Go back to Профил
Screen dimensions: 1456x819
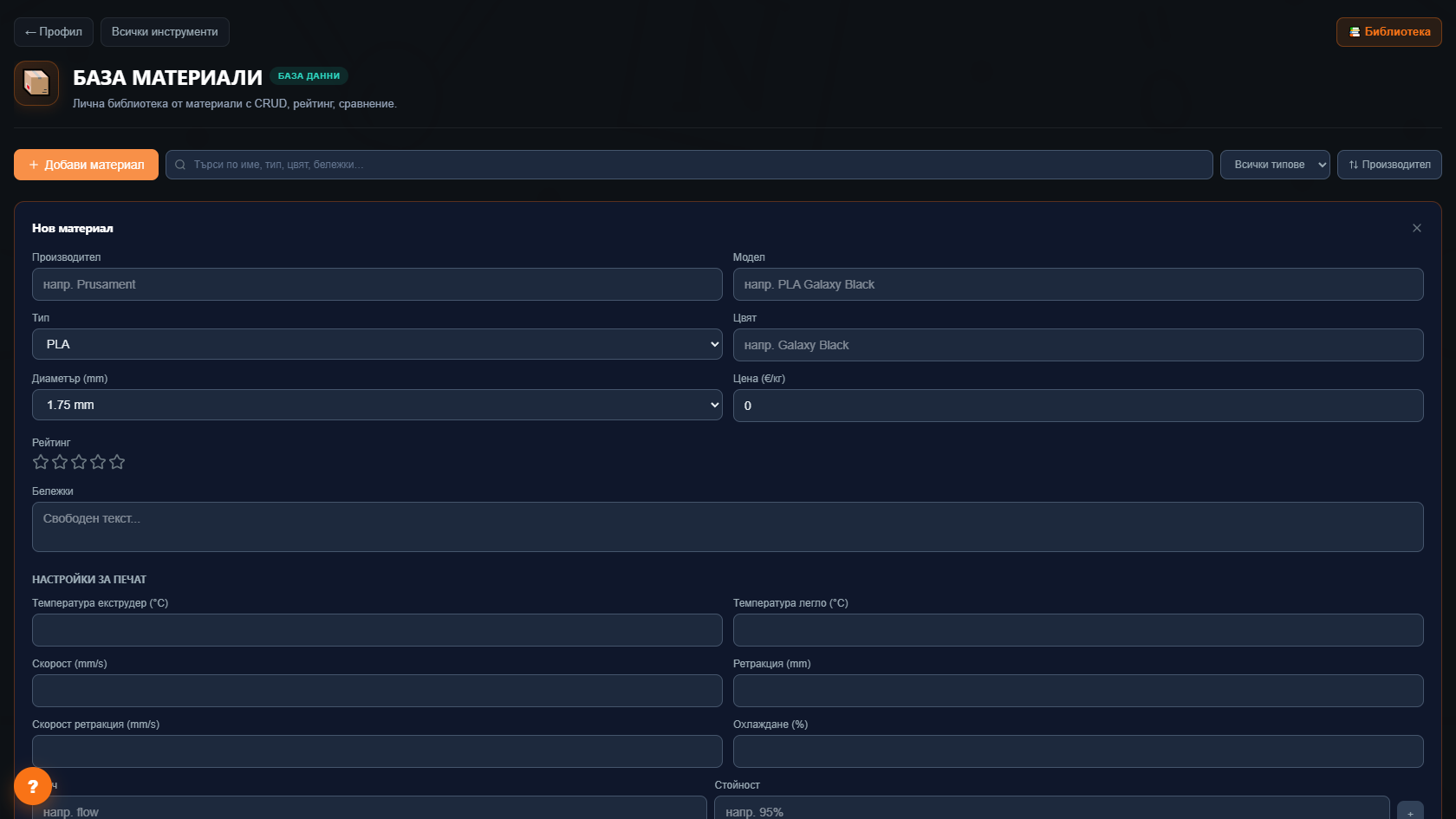(54, 32)
